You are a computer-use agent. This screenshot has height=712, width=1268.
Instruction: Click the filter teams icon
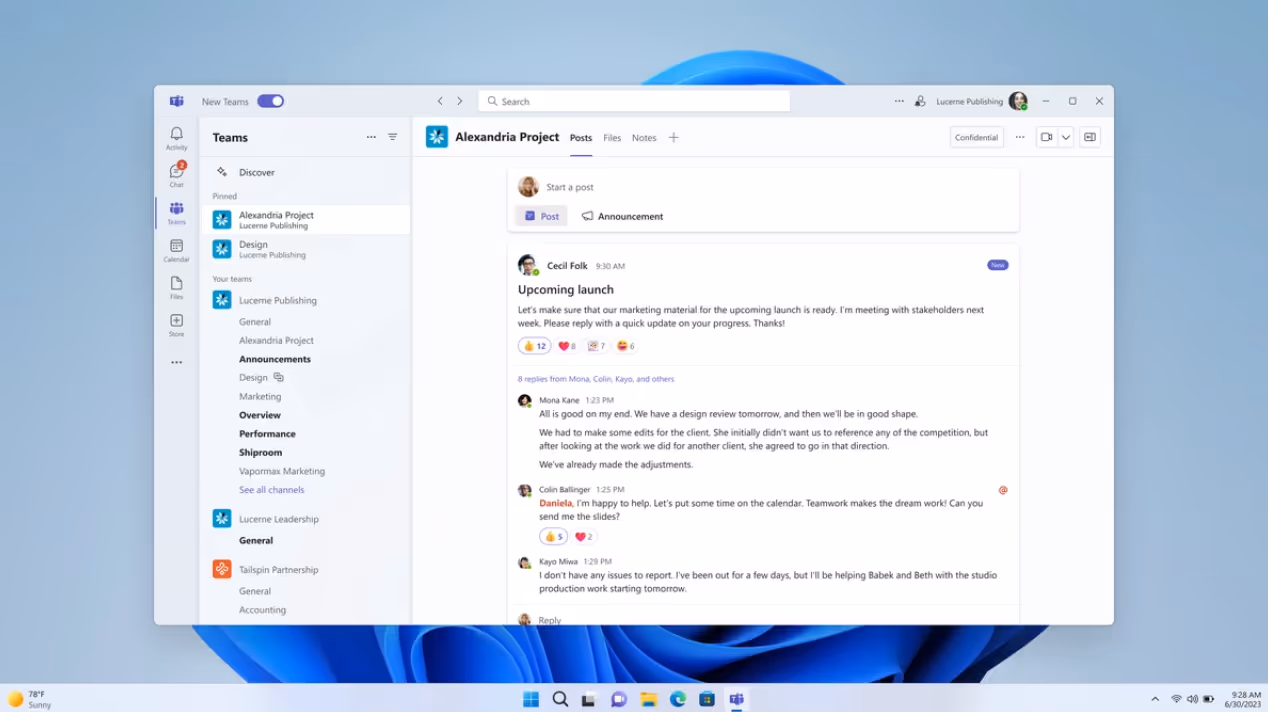[393, 137]
